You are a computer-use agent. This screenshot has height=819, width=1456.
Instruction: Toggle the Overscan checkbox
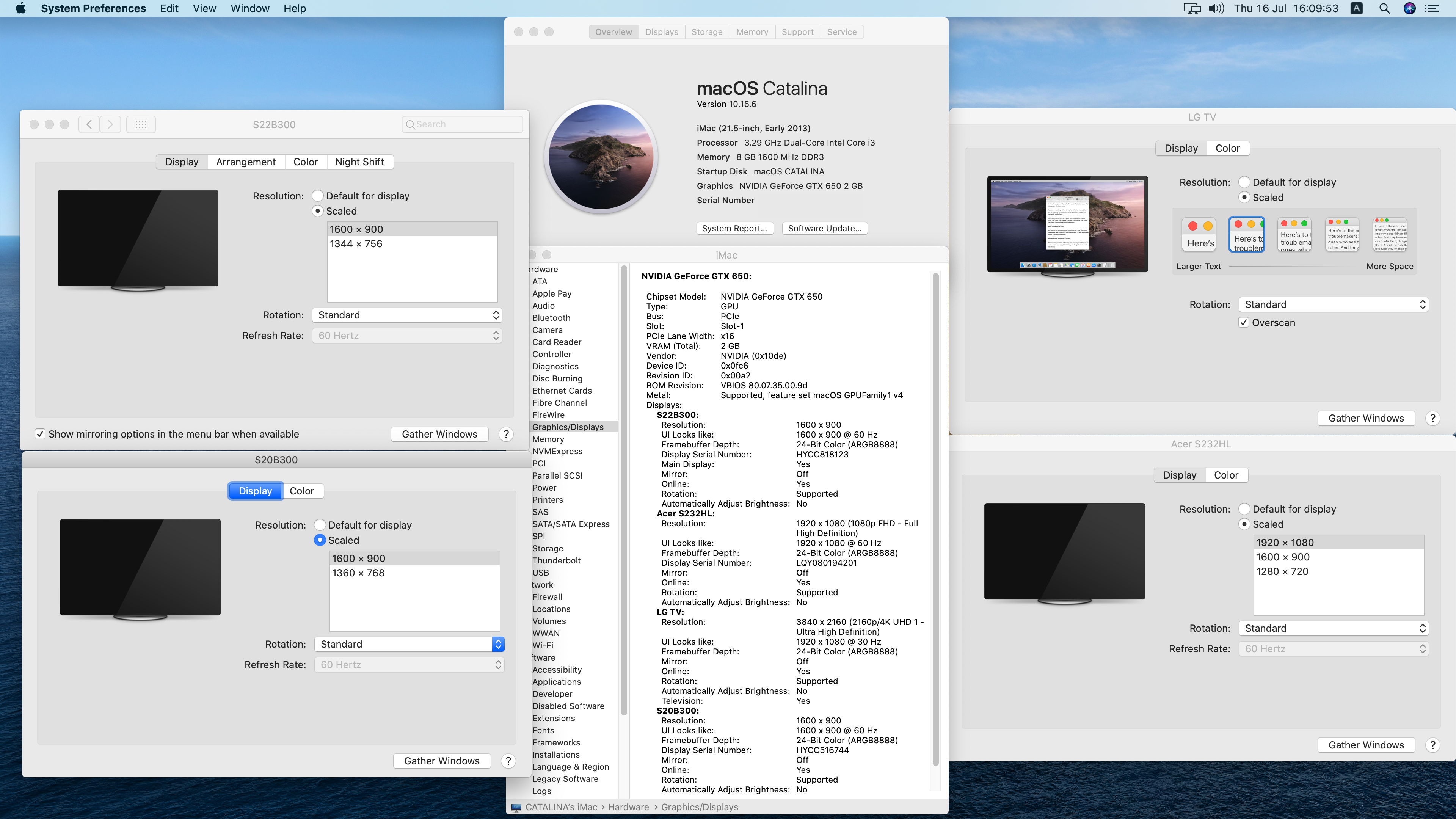[1244, 322]
